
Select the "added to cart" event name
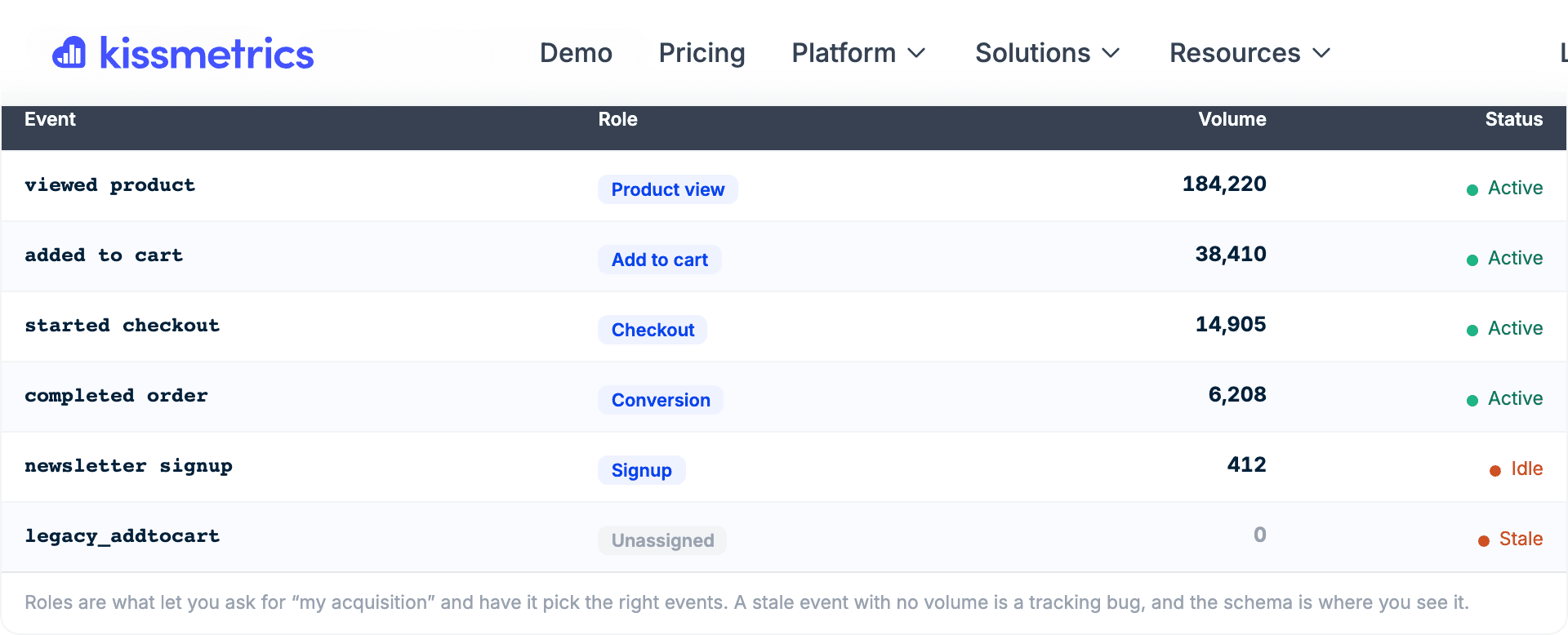[104, 255]
